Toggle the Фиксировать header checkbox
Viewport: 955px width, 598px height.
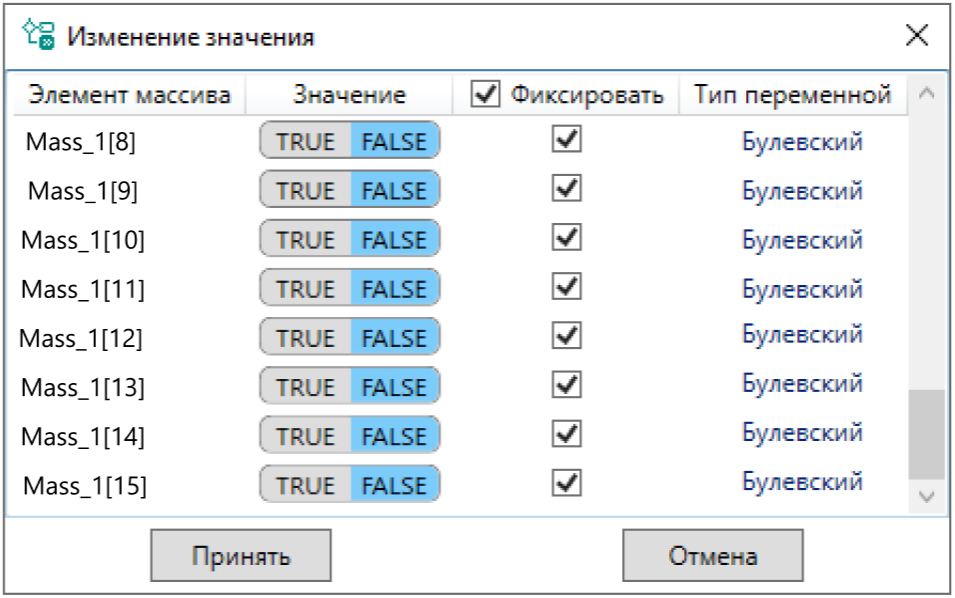[x=487, y=95]
